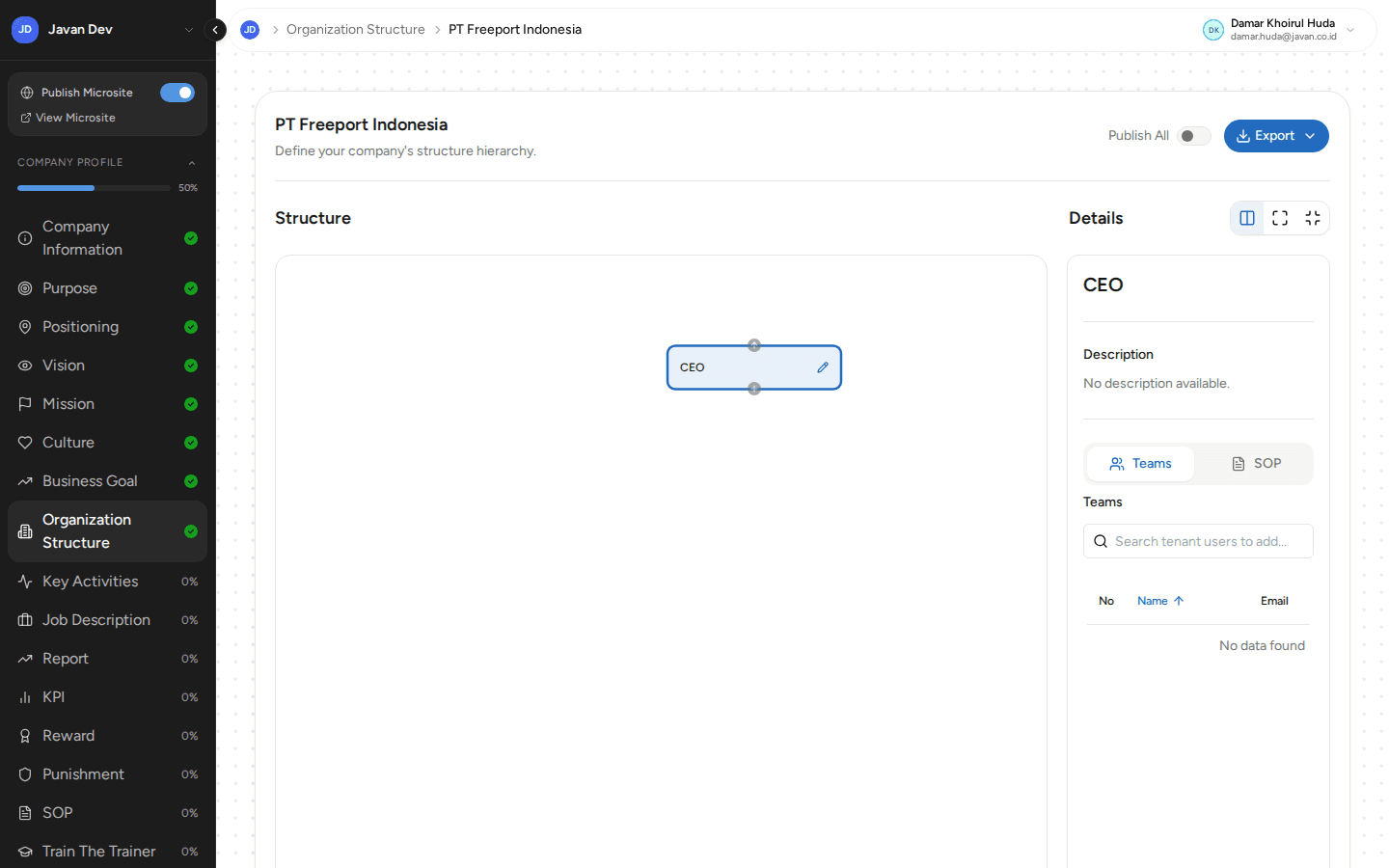Click the Vision eye icon
Image resolution: width=1389 pixels, height=868 pixels.
tap(25, 366)
